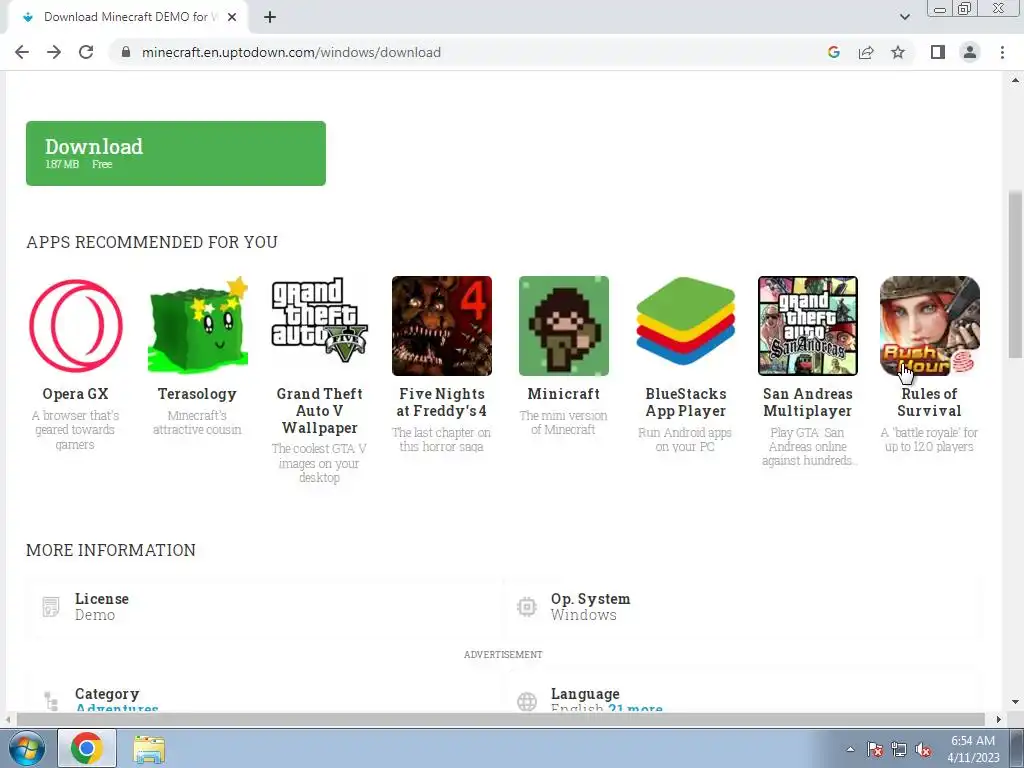1024x768 pixels.
Task: Reload the page
Action: [86, 52]
